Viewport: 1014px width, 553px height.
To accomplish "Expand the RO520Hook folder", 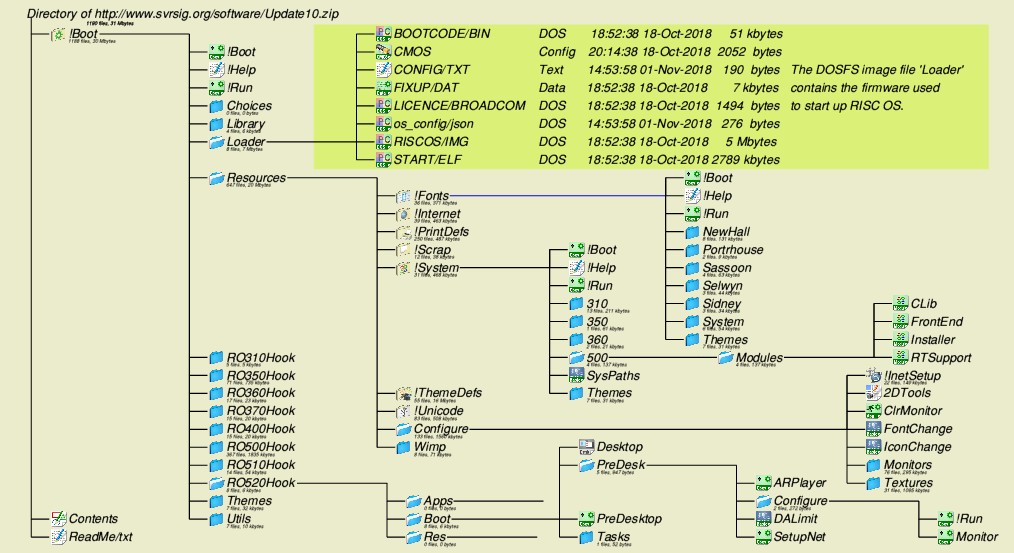I will click(x=217, y=483).
